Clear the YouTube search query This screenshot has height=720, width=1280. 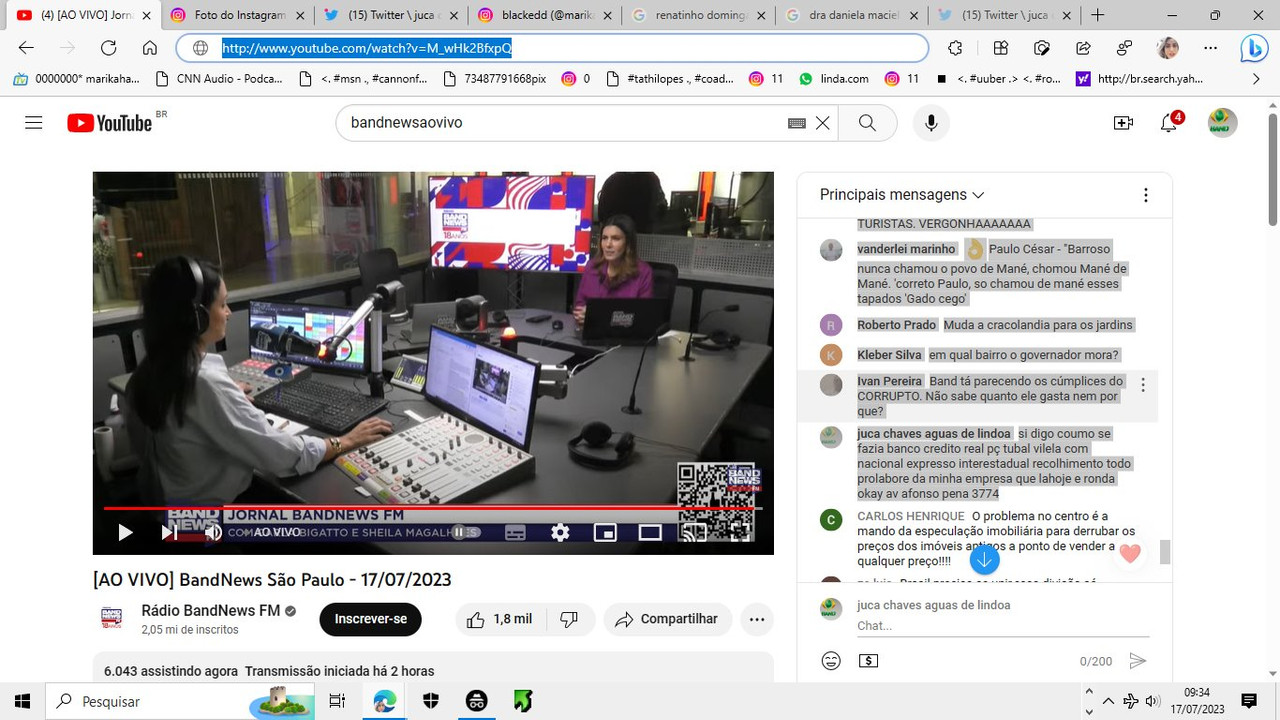822,123
